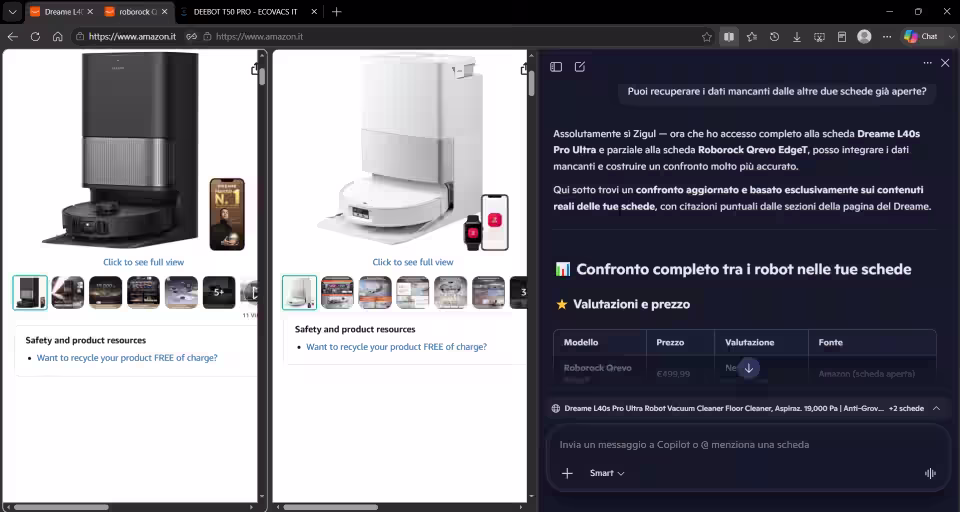
Task: Open recycle product link in Dreame pane
Action: tap(127, 358)
